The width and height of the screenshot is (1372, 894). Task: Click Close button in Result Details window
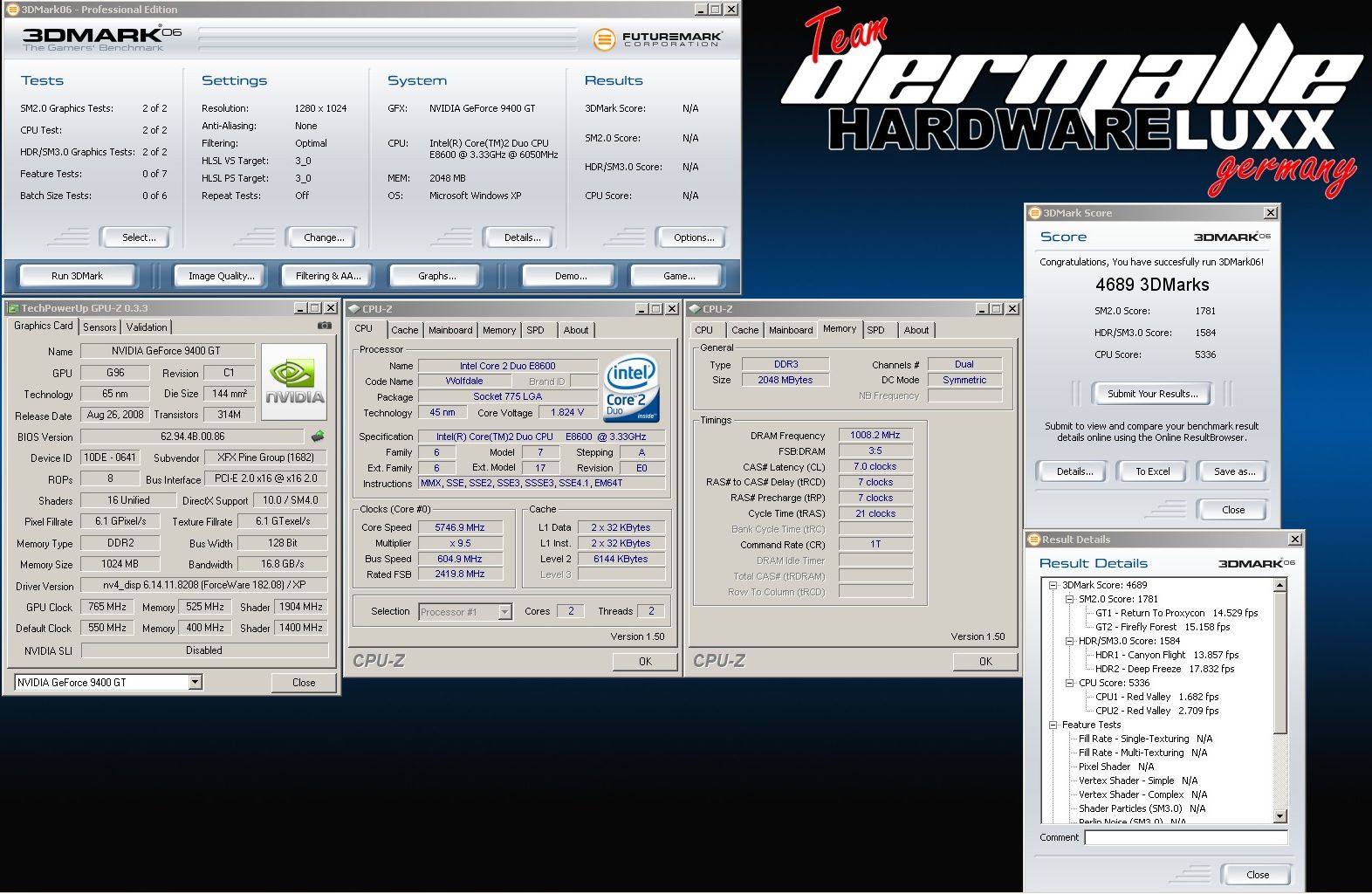point(1258,875)
